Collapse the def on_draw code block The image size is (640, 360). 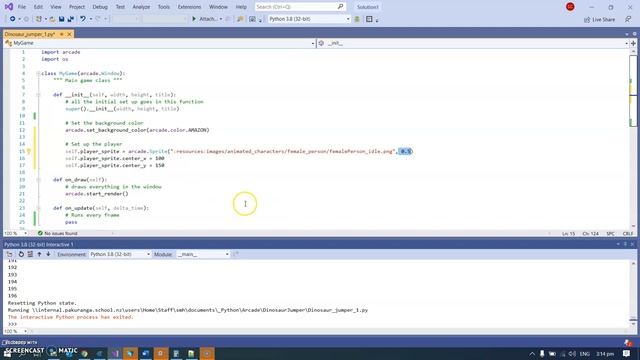pos(38,180)
